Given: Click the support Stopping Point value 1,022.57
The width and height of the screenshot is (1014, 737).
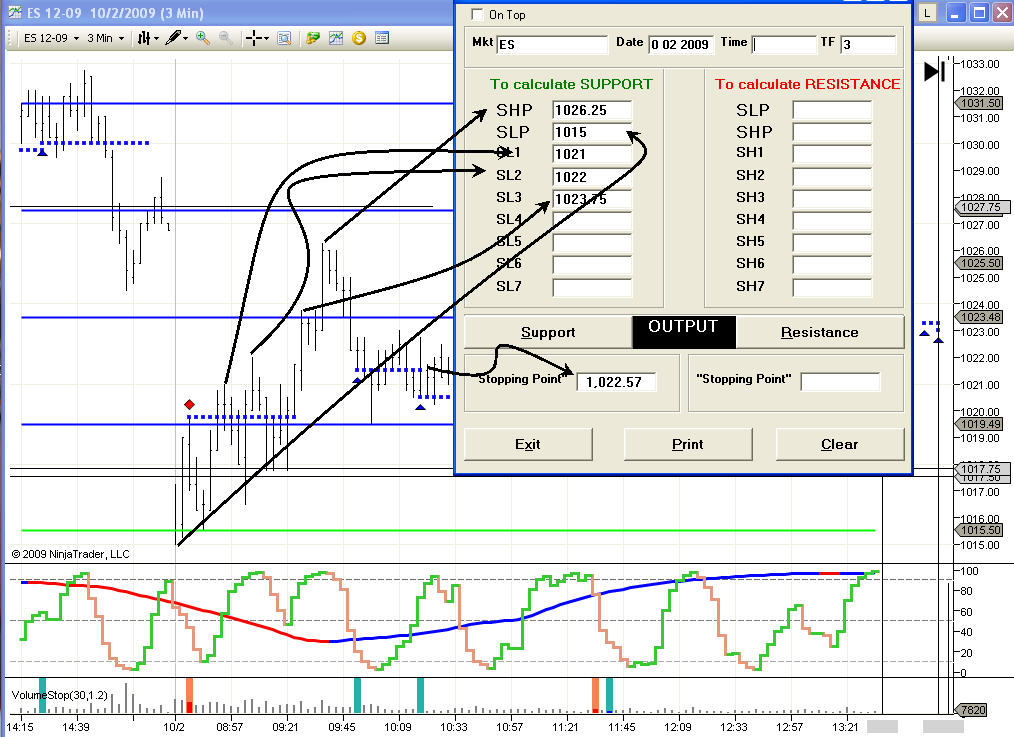Looking at the screenshot, I should [x=616, y=381].
